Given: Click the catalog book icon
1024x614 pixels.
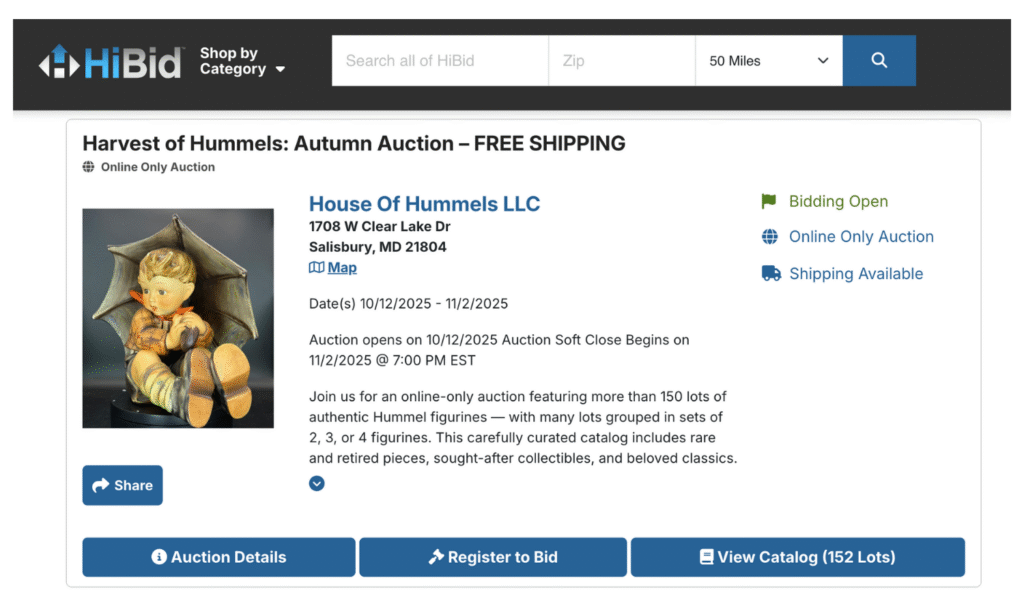Looking at the screenshot, I should [x=706, y=557].
